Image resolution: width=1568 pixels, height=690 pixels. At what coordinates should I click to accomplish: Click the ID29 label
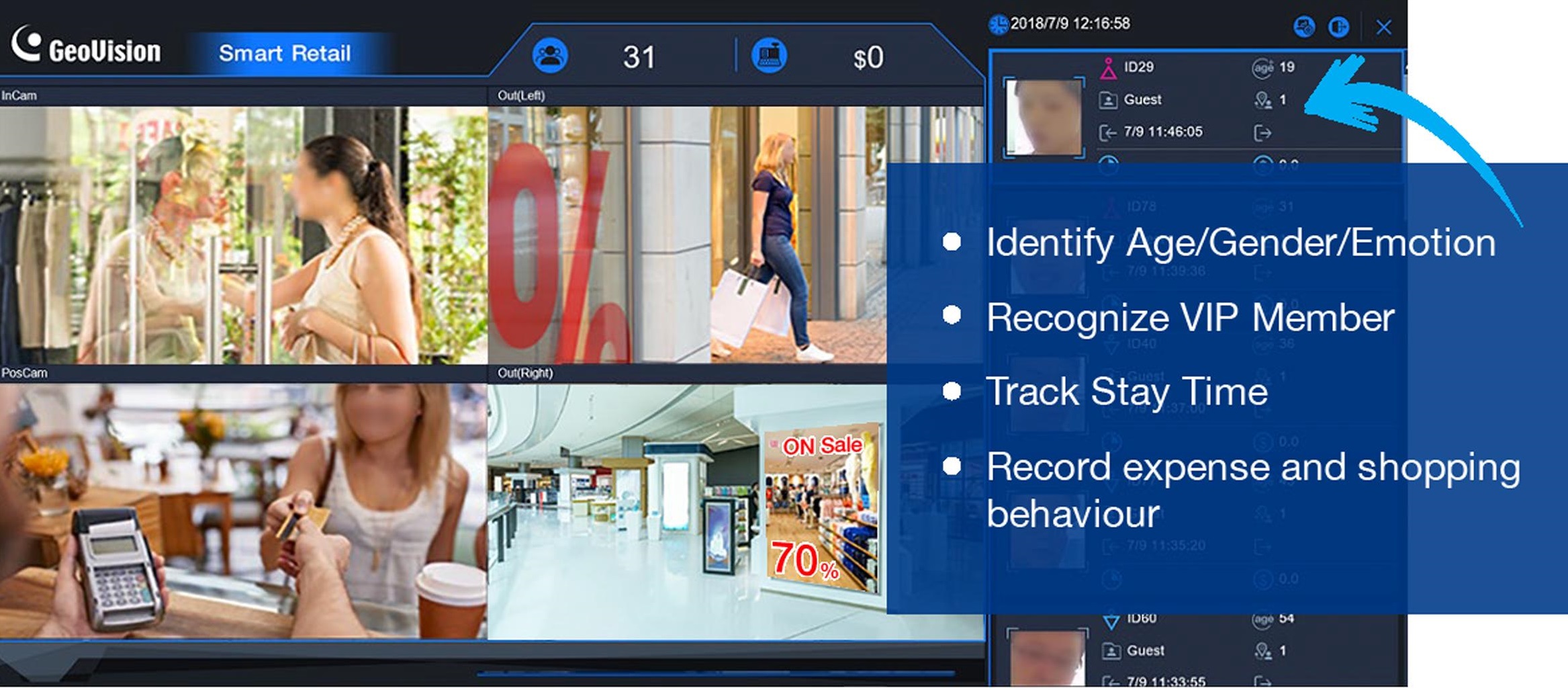click(x=1139, y=67)
